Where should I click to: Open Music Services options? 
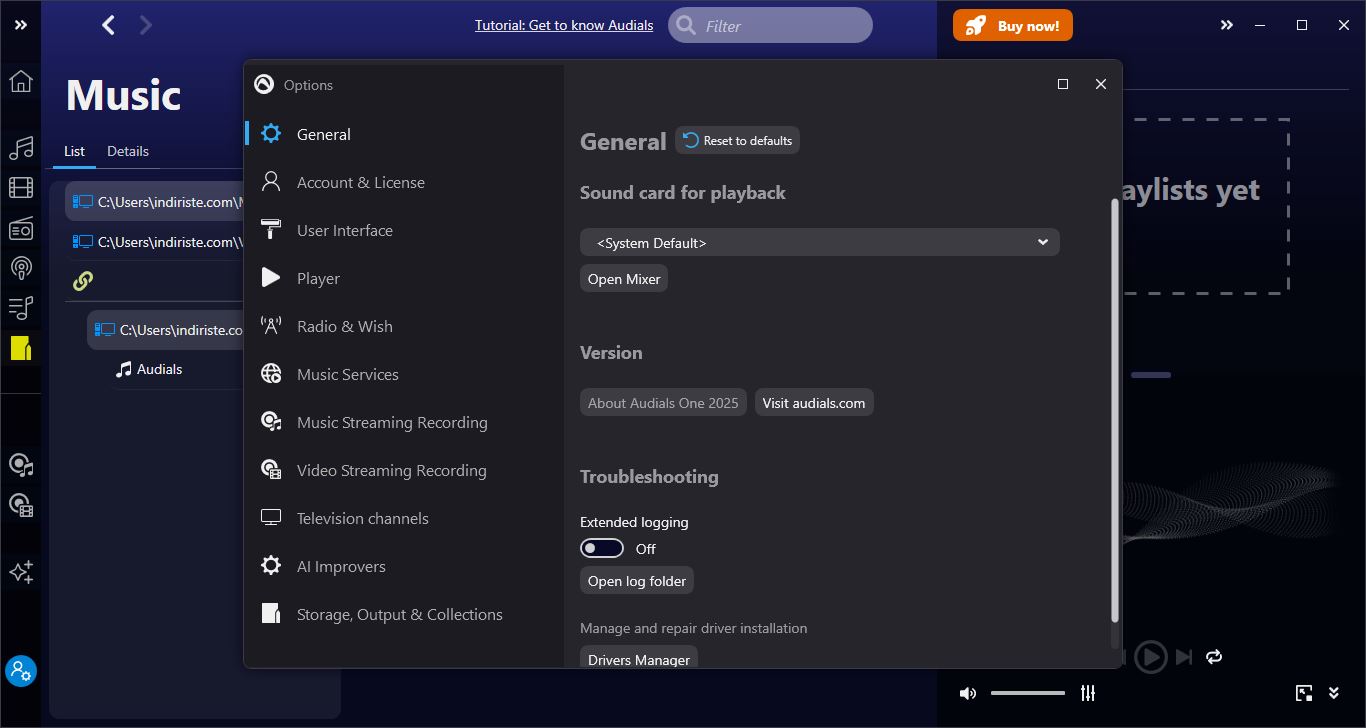[404, 374]
